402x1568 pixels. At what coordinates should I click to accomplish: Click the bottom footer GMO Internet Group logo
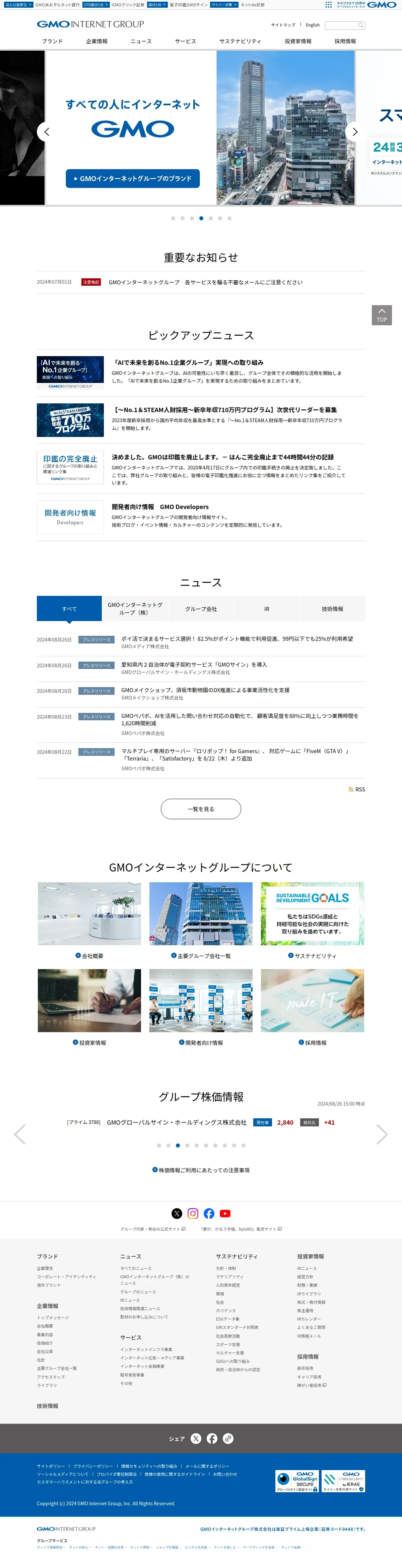[66, 1528]
